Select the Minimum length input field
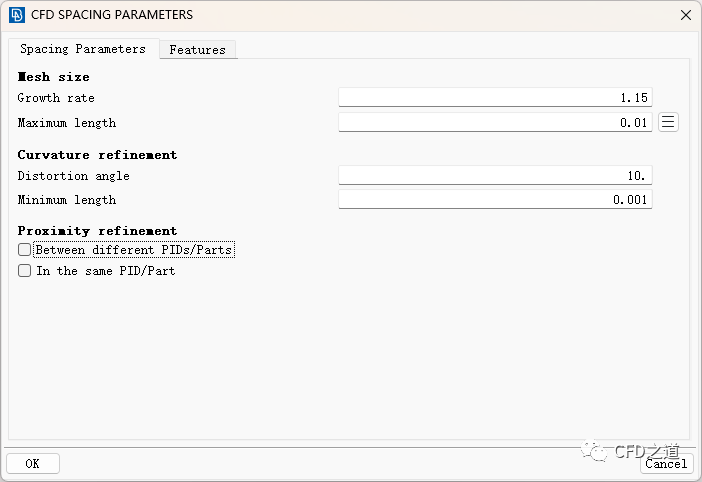 pos(495,200)
